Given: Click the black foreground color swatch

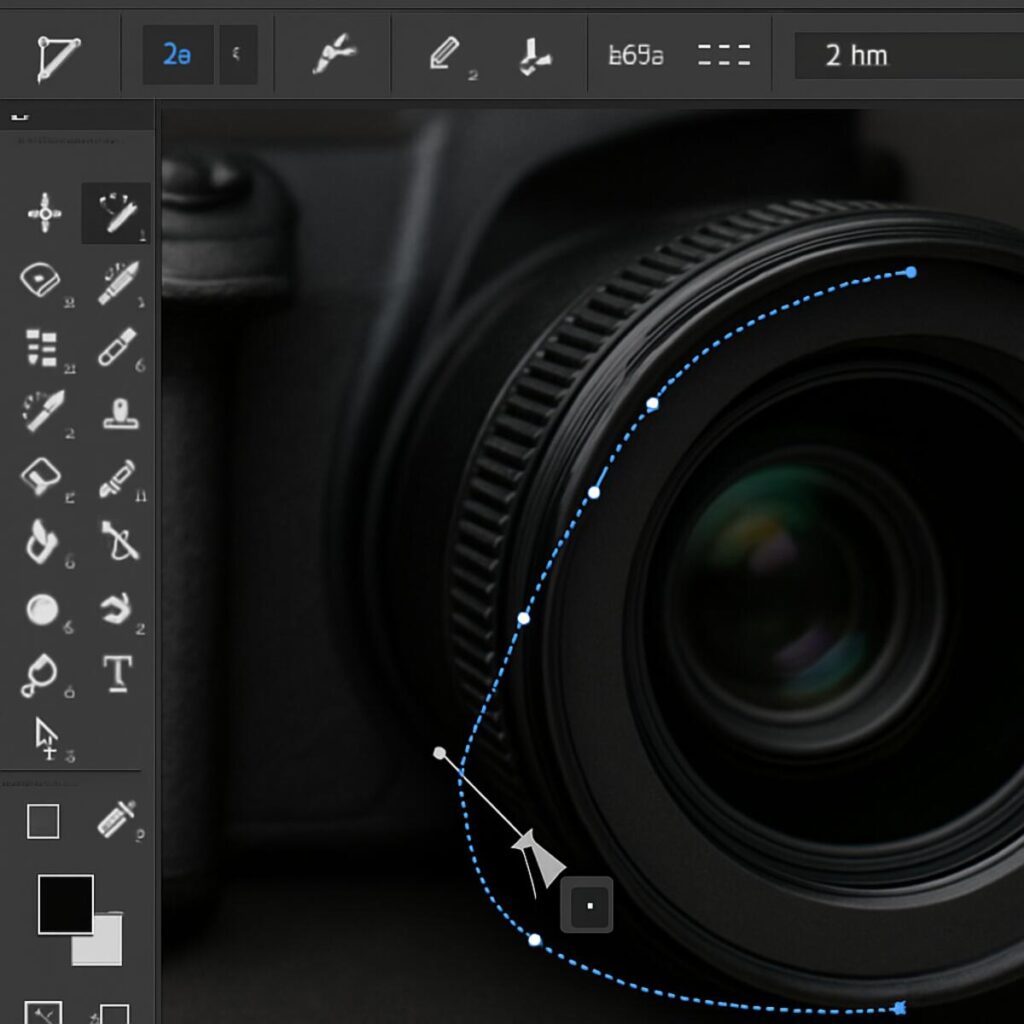Looking at the screenshot, I should point(66,904).
